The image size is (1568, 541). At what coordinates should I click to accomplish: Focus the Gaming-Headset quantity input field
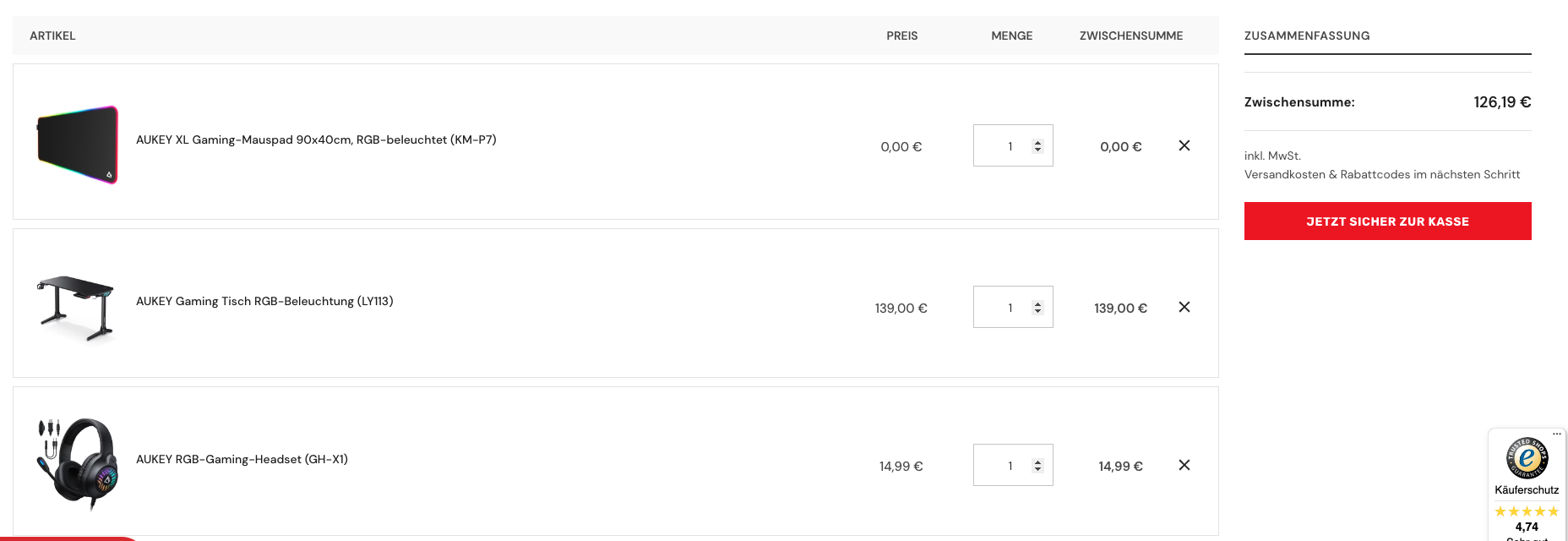(x=1013, y=465)
